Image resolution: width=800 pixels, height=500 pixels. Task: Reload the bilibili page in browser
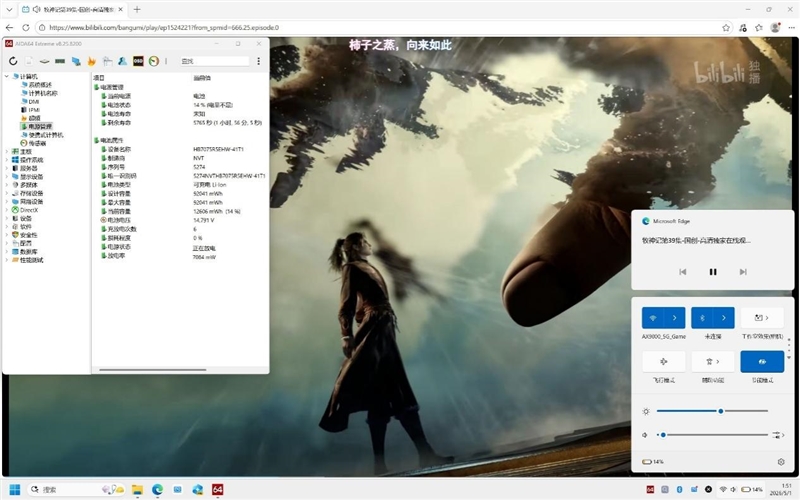(x=26, y=28)
